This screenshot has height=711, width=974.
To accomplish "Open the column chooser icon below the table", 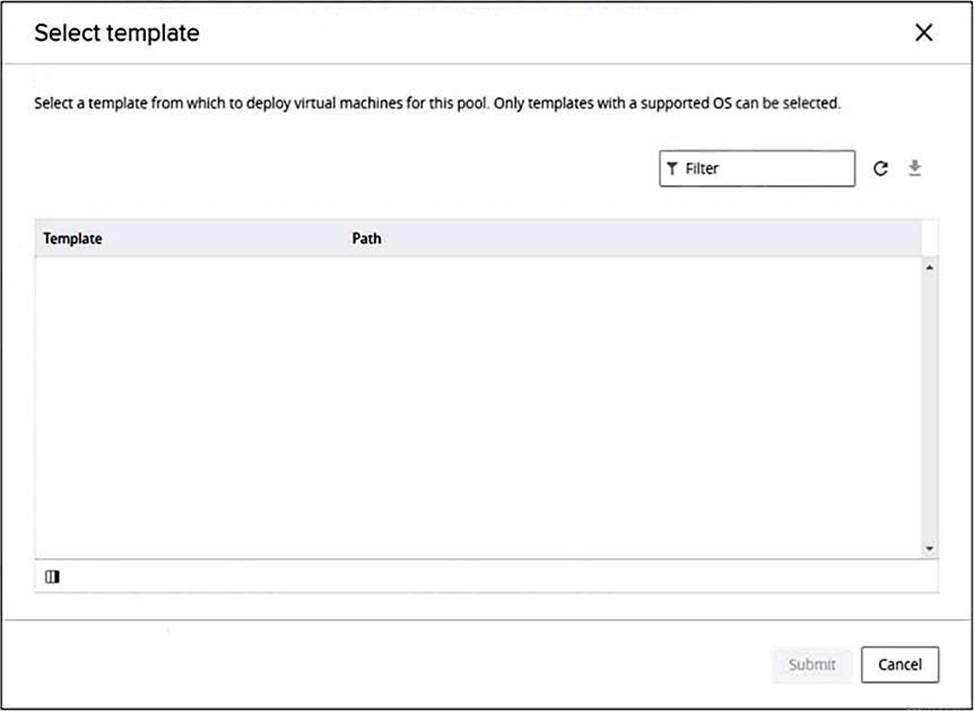I will coord(52,576).
